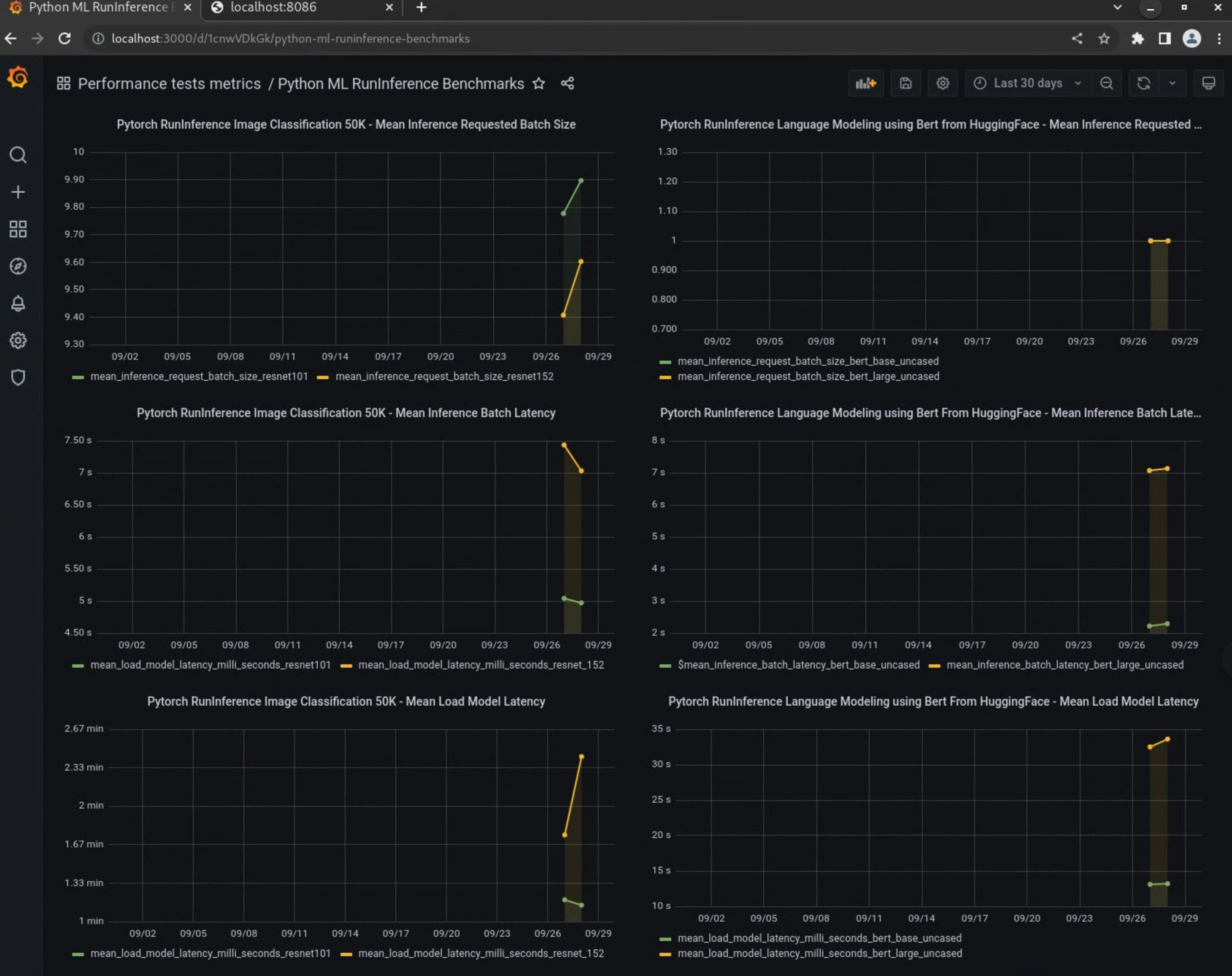Image resolution: width=1232 pixels, height=976 pixels.
Task: Click the Save dashboard icon
Action: (905, 84)
